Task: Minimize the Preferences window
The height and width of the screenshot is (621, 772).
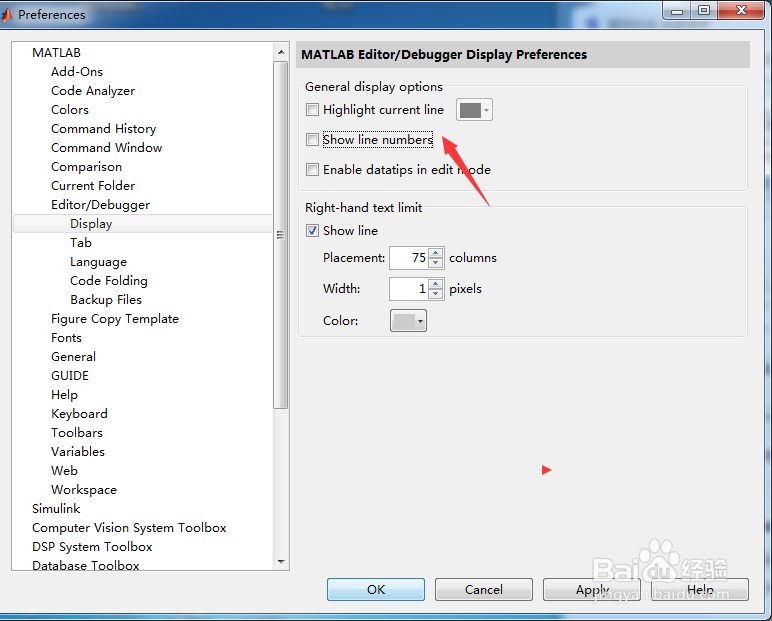Action: pos(677,10)
